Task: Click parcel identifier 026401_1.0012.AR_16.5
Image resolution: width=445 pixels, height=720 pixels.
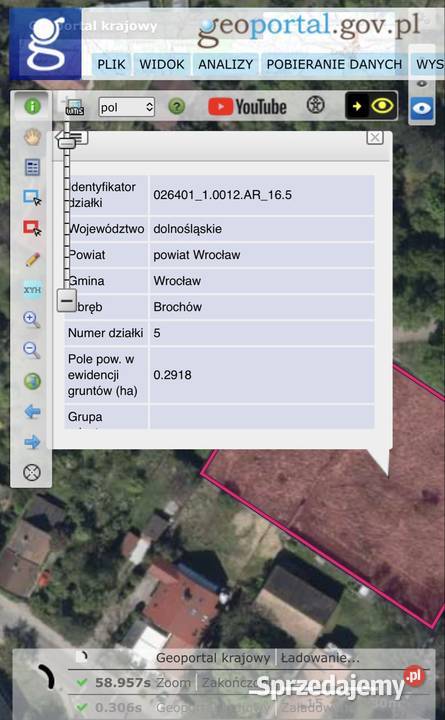Action: point(222,195)
